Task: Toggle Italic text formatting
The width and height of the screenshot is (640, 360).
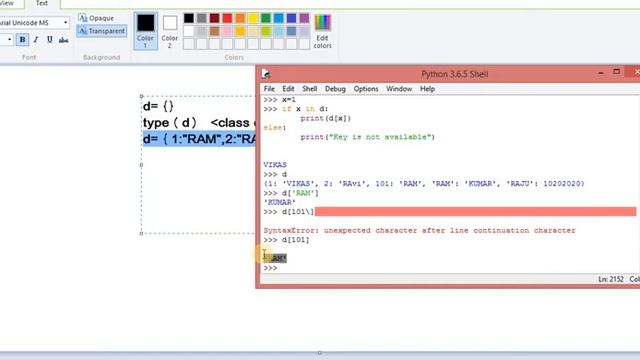Action: [36, 40]
